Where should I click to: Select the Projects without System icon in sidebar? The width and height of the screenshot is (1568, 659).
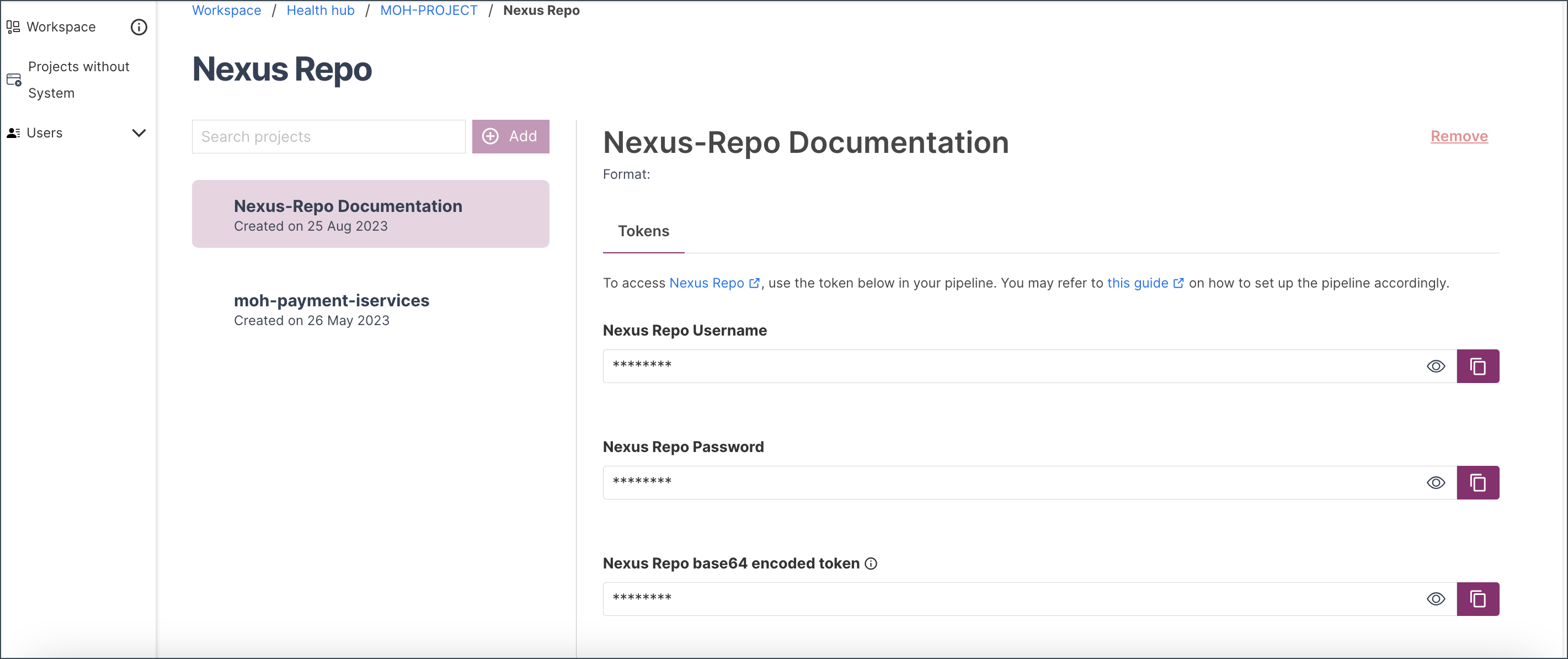[x=13, y=79]
